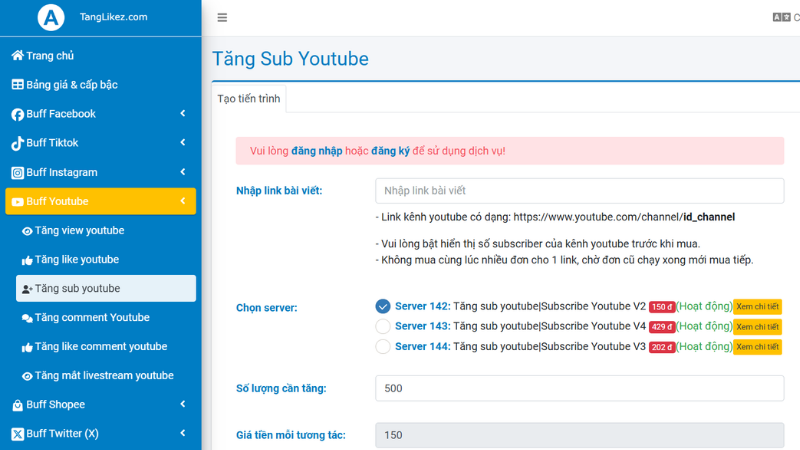Viewport: 800px width, 450px height.
Task: Click Xem chi tiết for Server 144
Action: [758, 347]
